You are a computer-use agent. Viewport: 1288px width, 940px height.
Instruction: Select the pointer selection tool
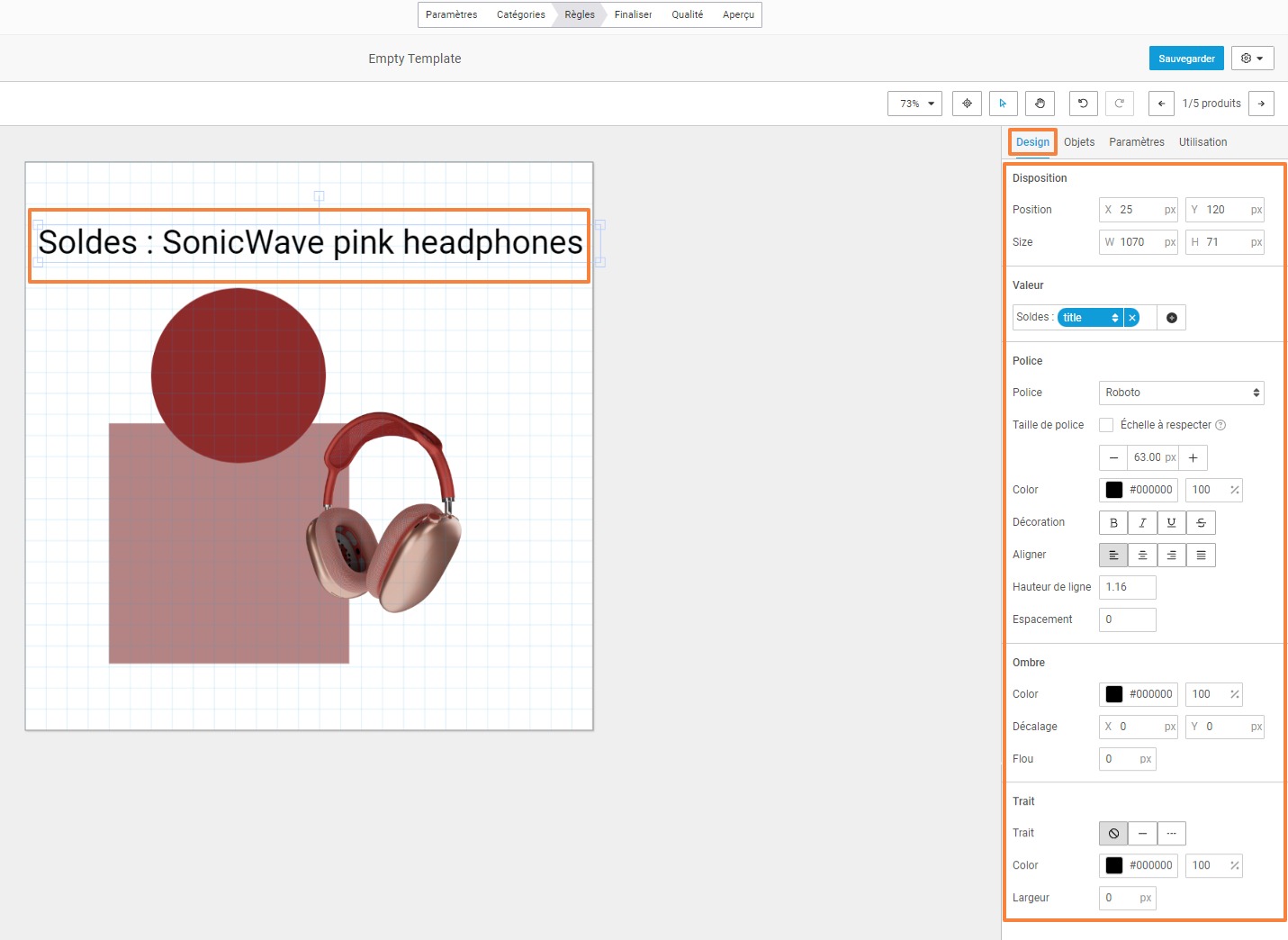point(1003,104)
